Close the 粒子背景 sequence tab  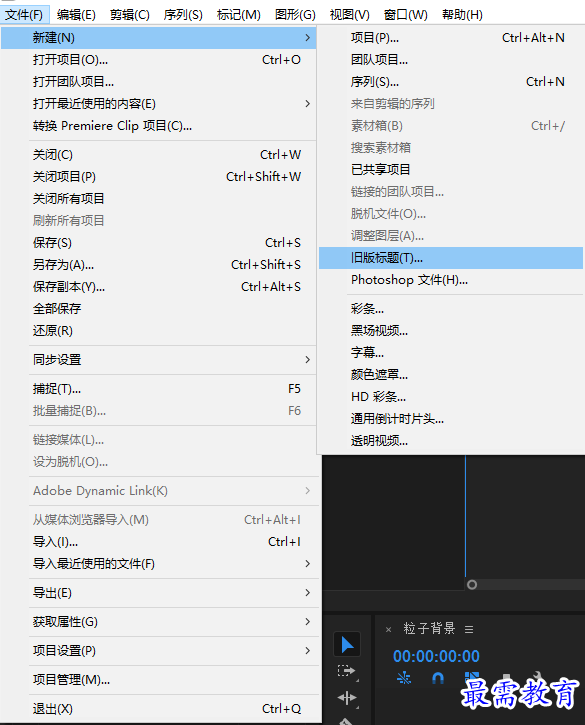[x=388, y=629]
